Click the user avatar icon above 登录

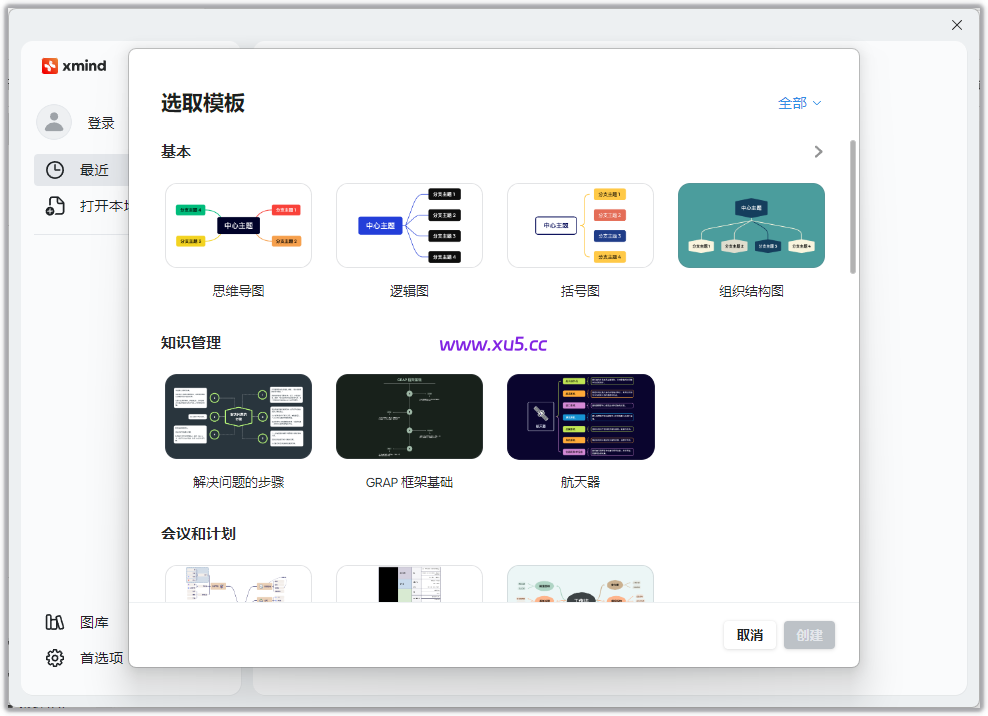coord(55,122)
